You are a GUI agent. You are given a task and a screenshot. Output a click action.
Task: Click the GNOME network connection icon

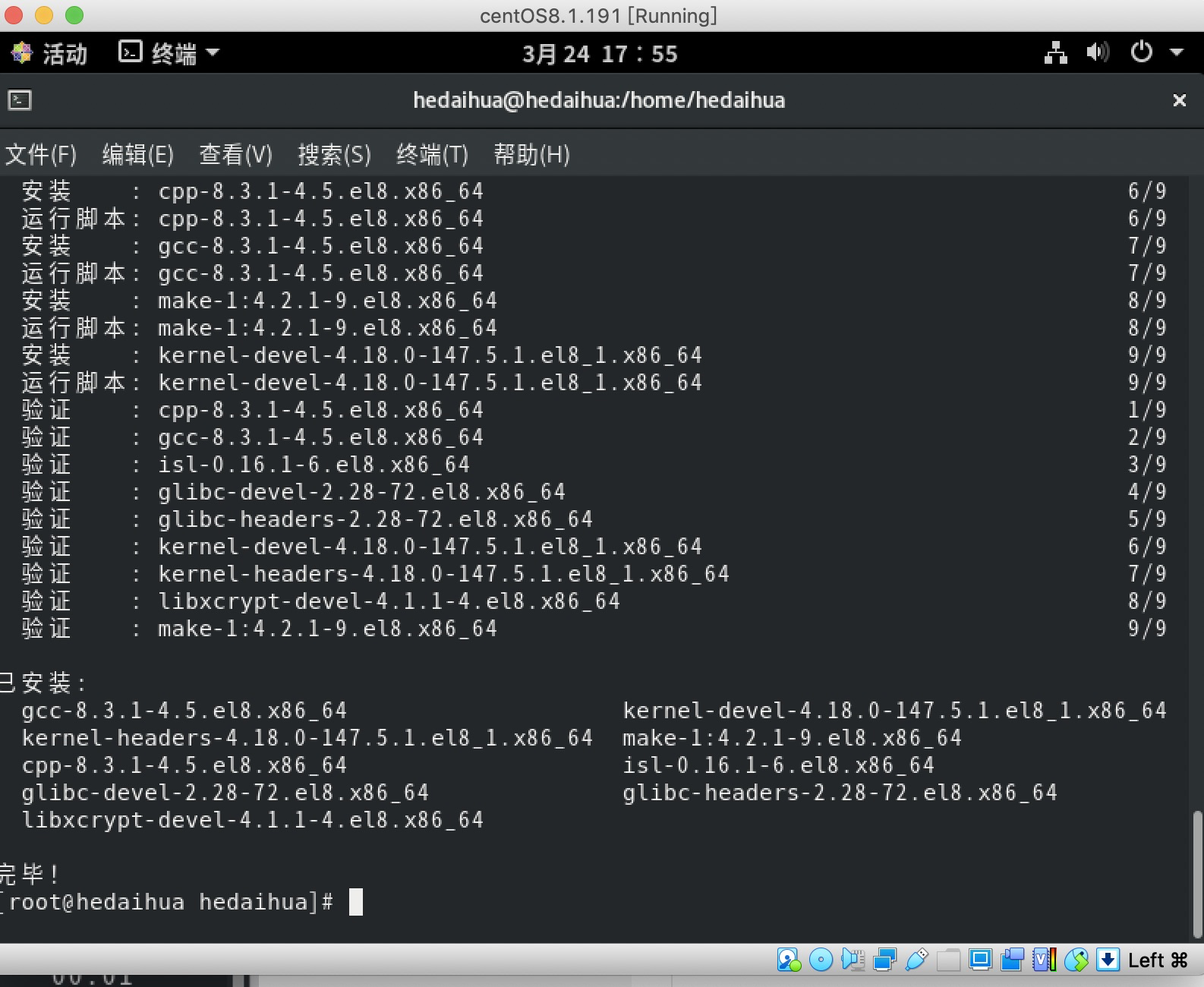click(x=1055, y=52)
